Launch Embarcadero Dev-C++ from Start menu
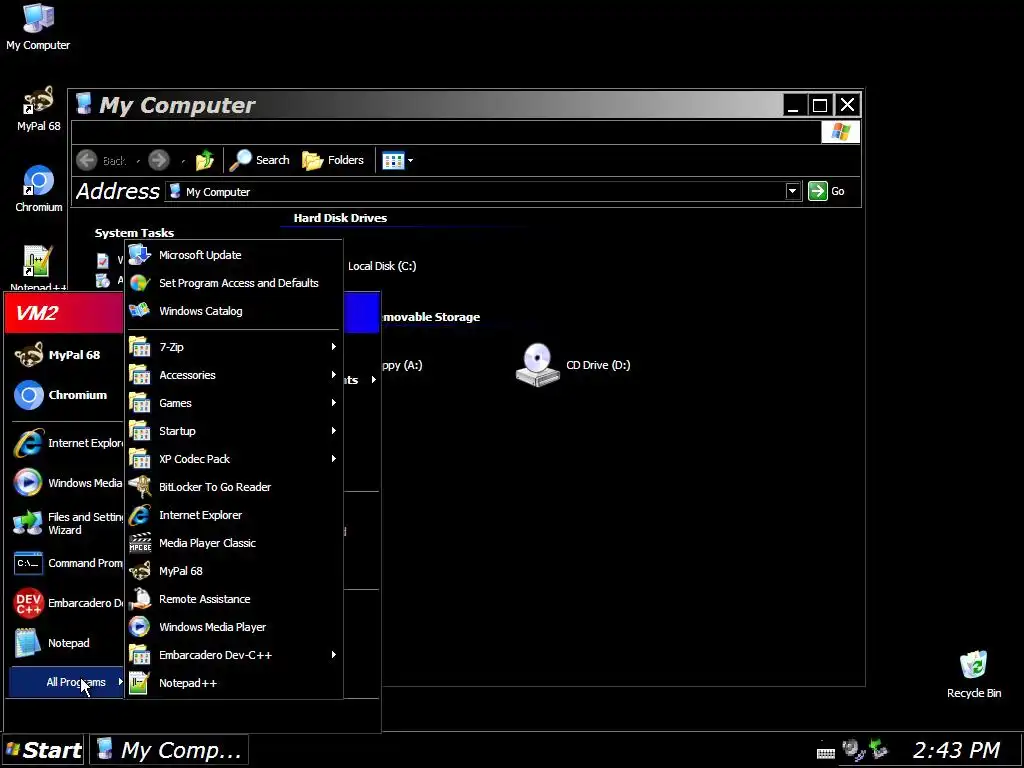The width and height of the screenshot is (1024, 768). (x=66, y=603)
